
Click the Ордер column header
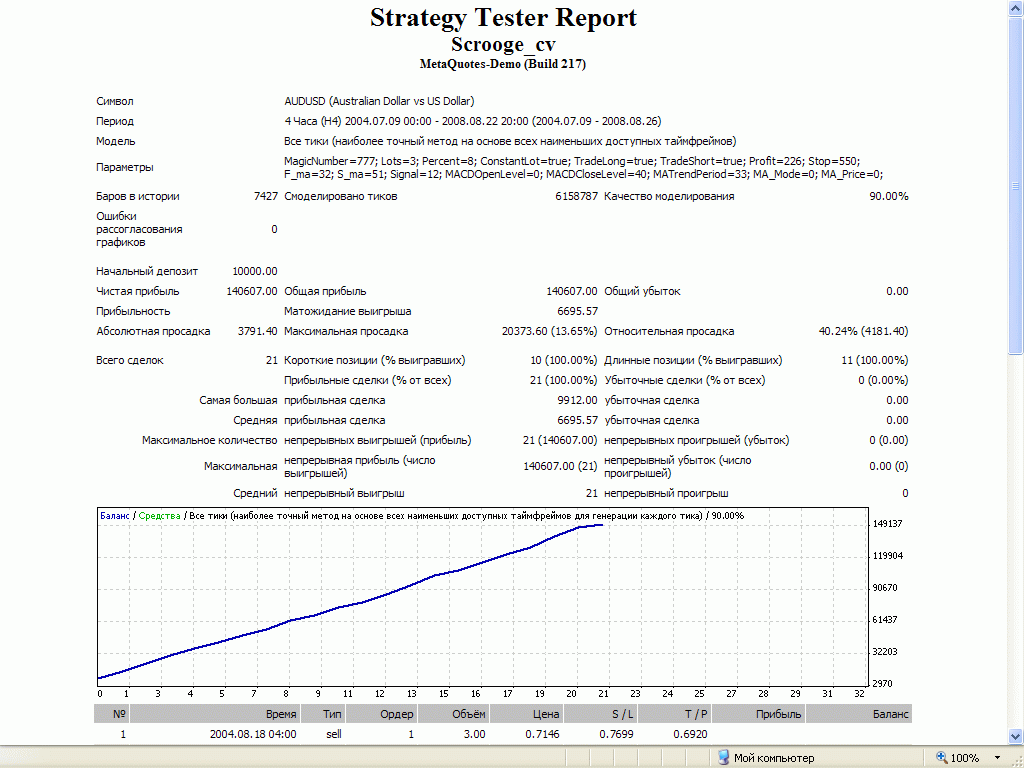(x=396, y=714)
